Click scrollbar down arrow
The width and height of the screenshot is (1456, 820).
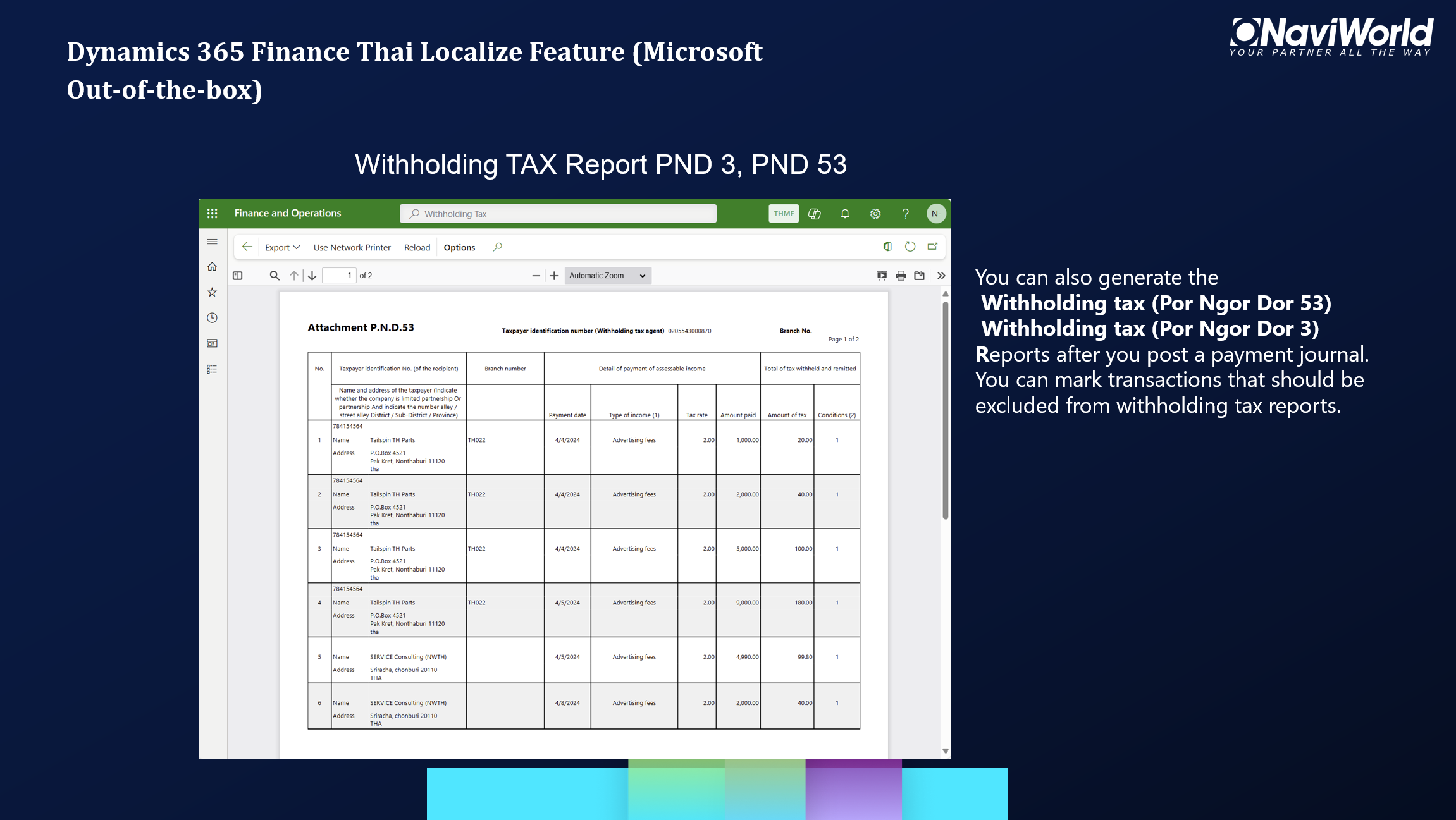[946, 751]
